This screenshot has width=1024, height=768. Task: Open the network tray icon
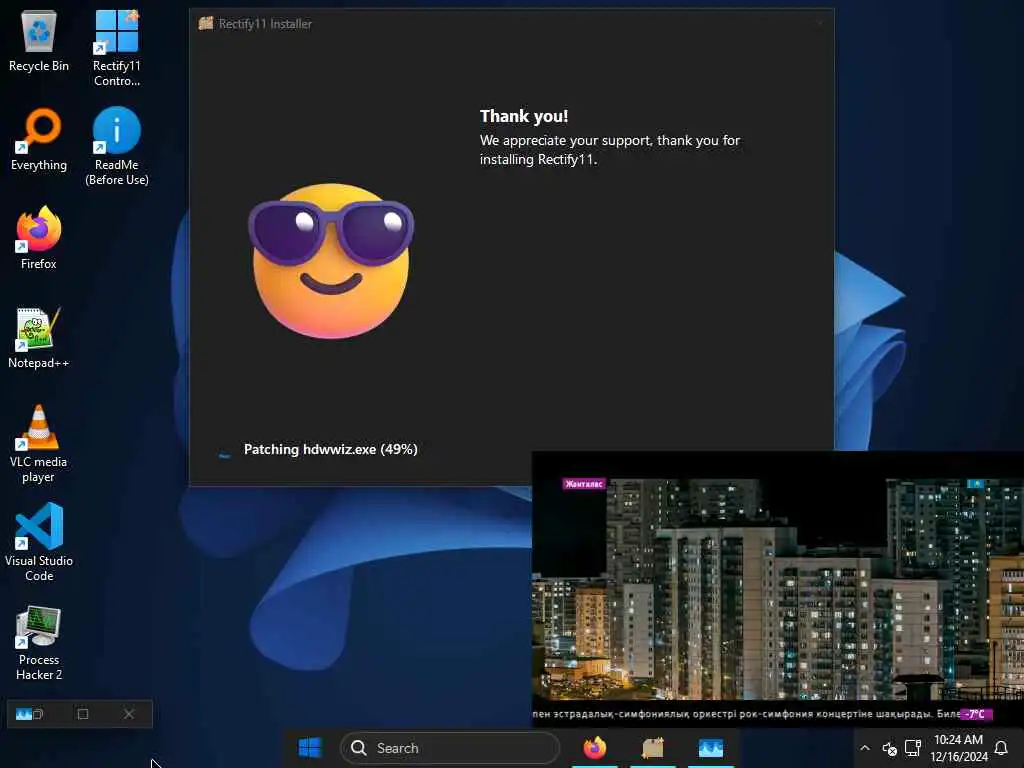pyautogui.click(x=913, y=748)
